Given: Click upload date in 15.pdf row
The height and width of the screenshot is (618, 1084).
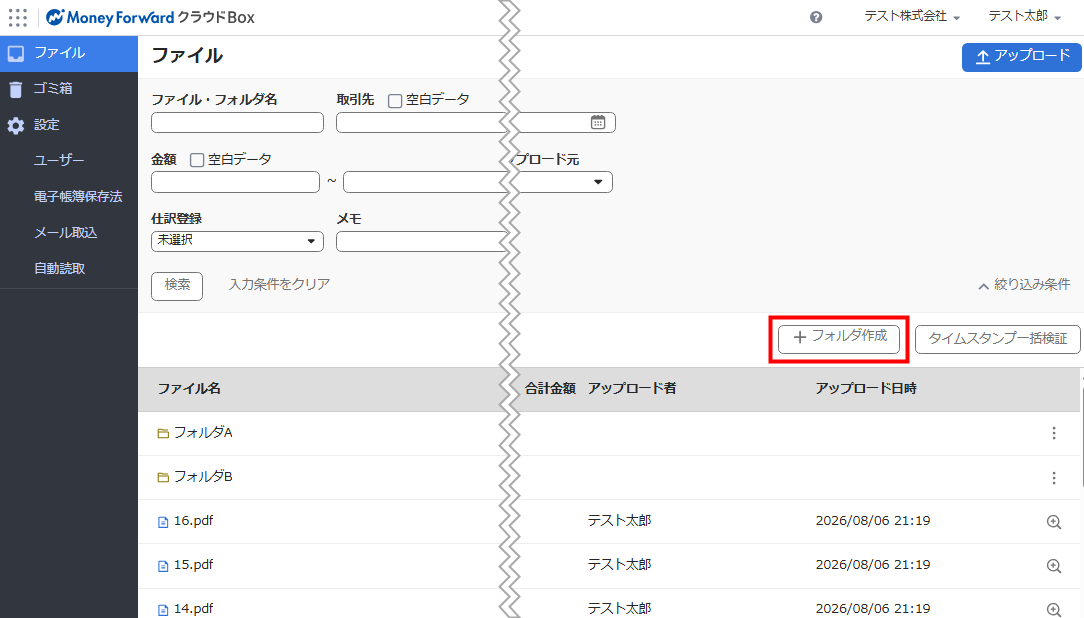Looking at the screenshot, I should 873,565.
